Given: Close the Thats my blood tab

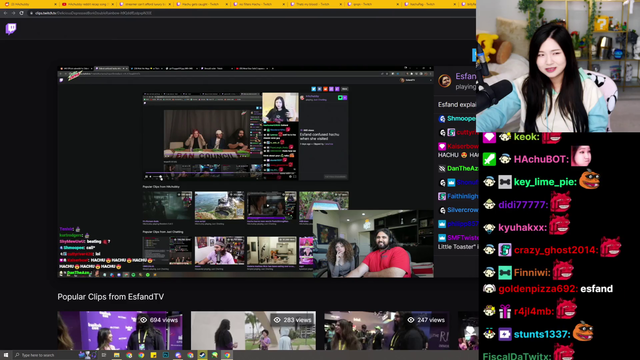Looking at the screenshot, I should (x=341, y=4).
